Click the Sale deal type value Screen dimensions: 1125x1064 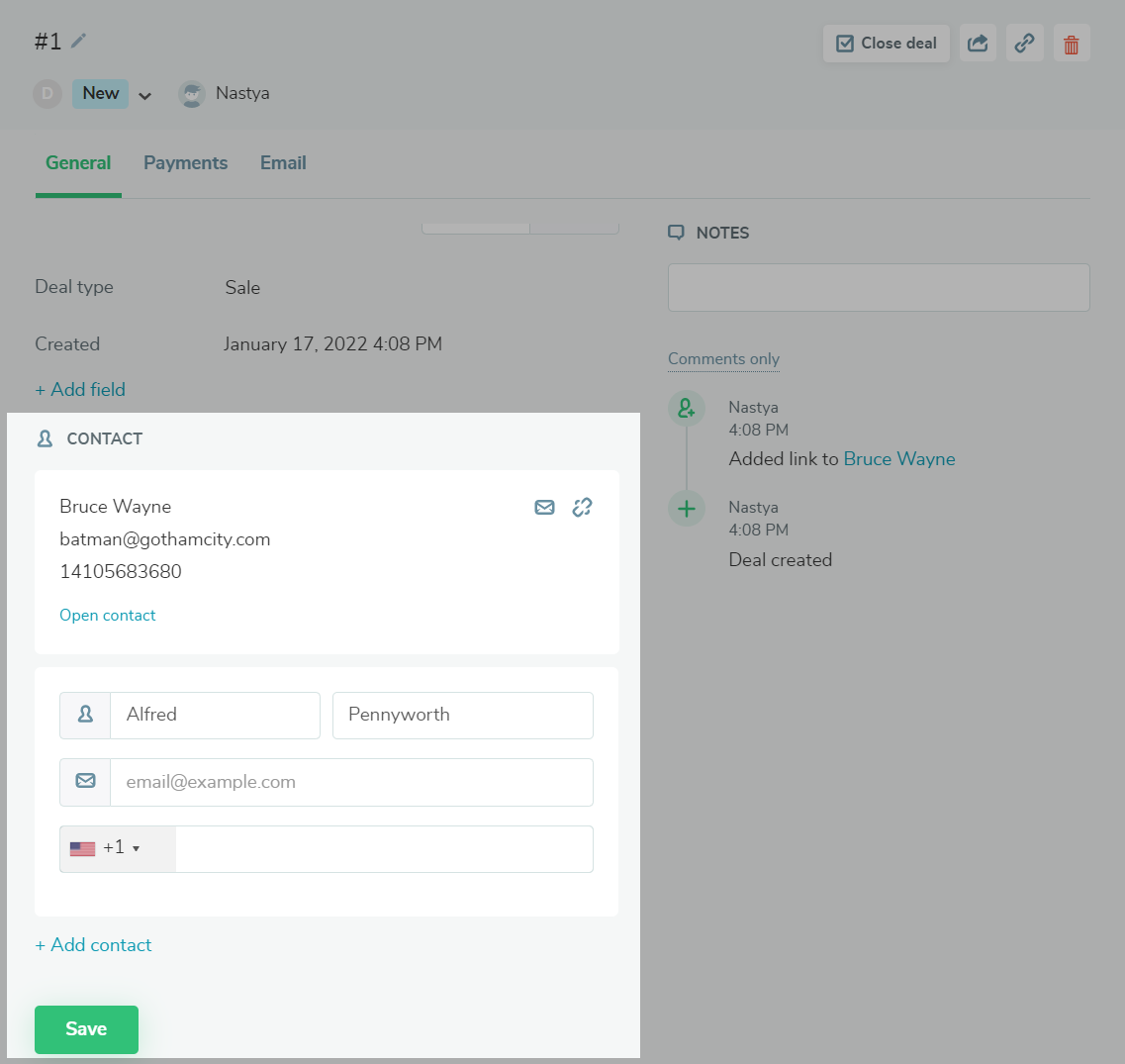[x=242, y=288]
